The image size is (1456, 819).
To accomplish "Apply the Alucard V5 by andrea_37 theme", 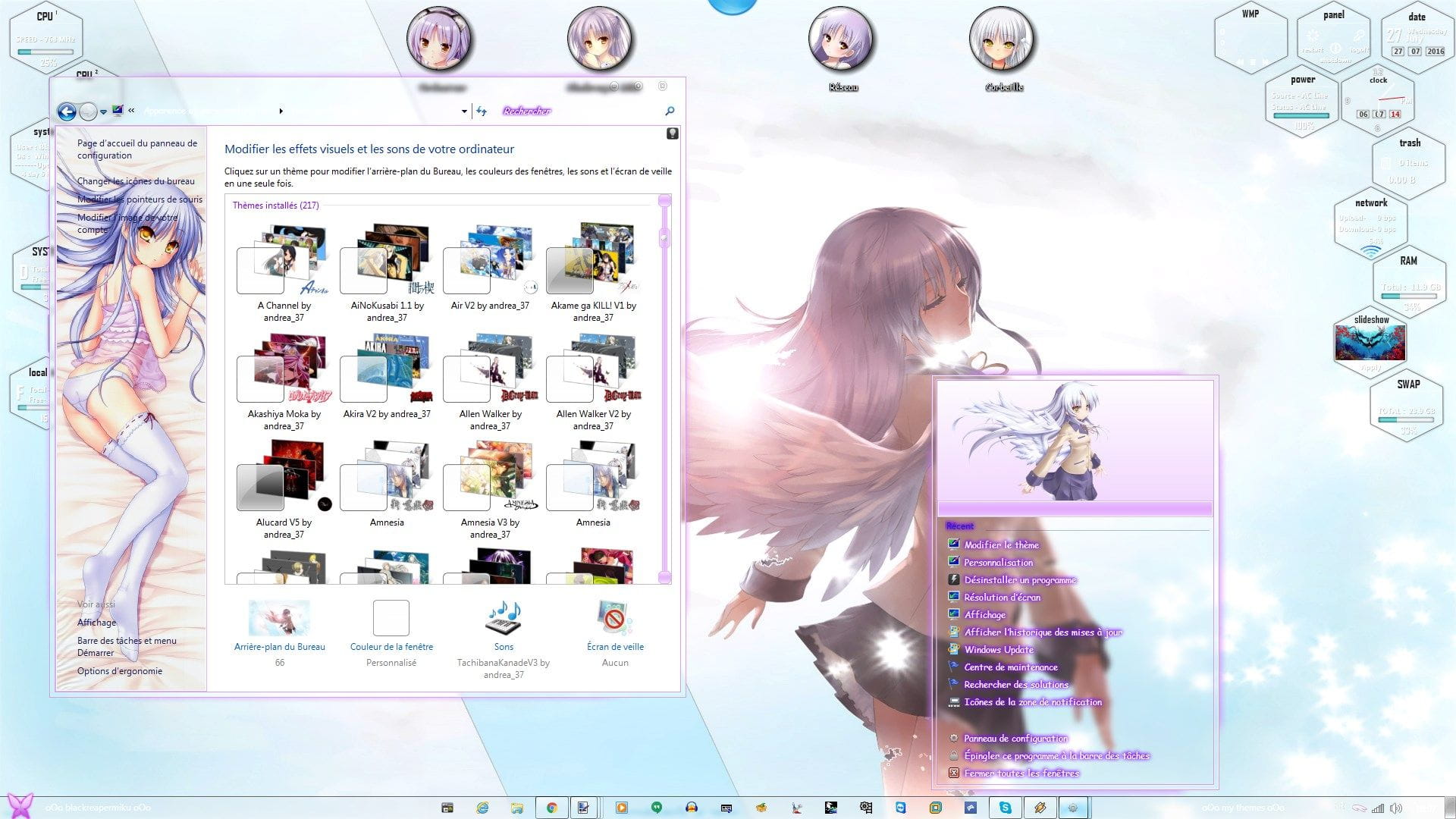I will coord(284,490).
